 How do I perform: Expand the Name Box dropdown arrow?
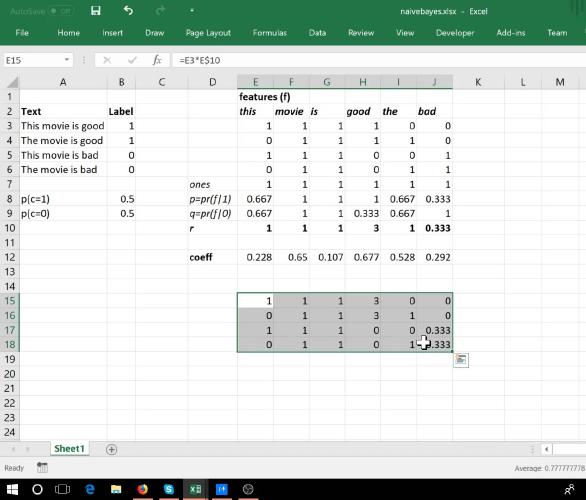tap(67, 60)
